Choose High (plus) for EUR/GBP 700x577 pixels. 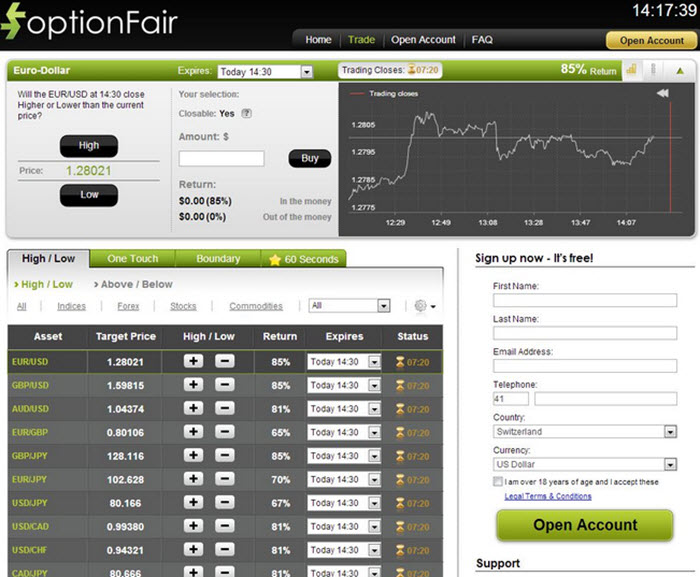(x=193, y=432)
